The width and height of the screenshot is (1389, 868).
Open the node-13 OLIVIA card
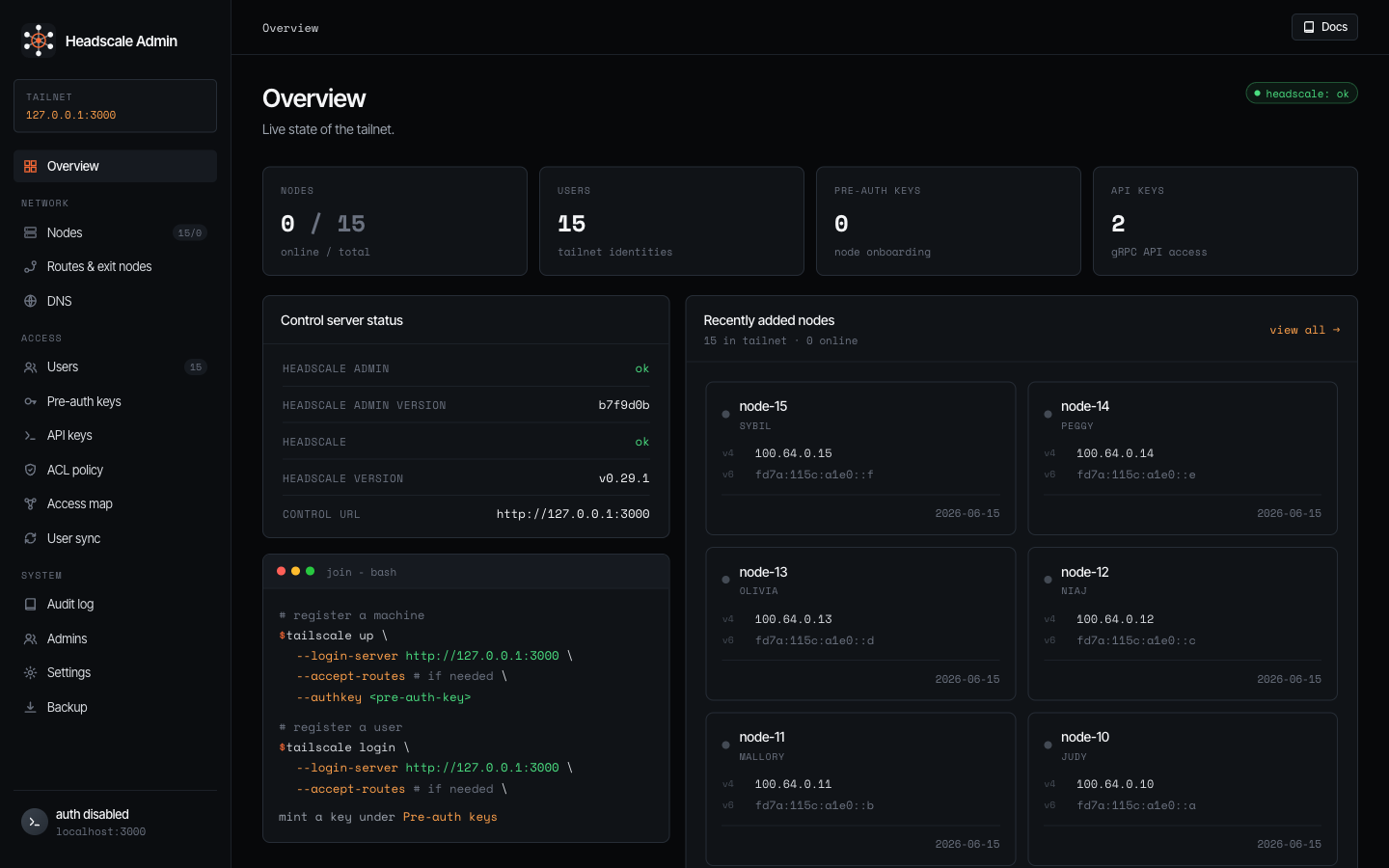tap(860, 624)
